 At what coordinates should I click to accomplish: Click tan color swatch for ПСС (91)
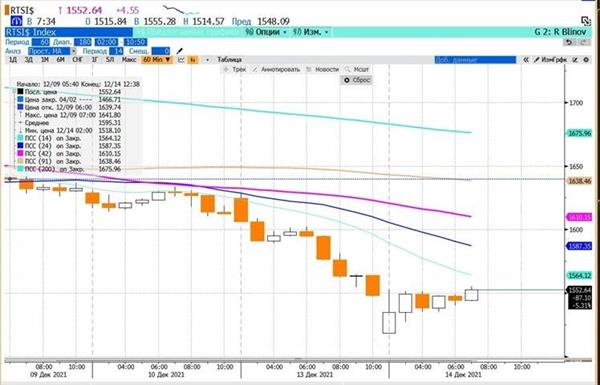20,161
